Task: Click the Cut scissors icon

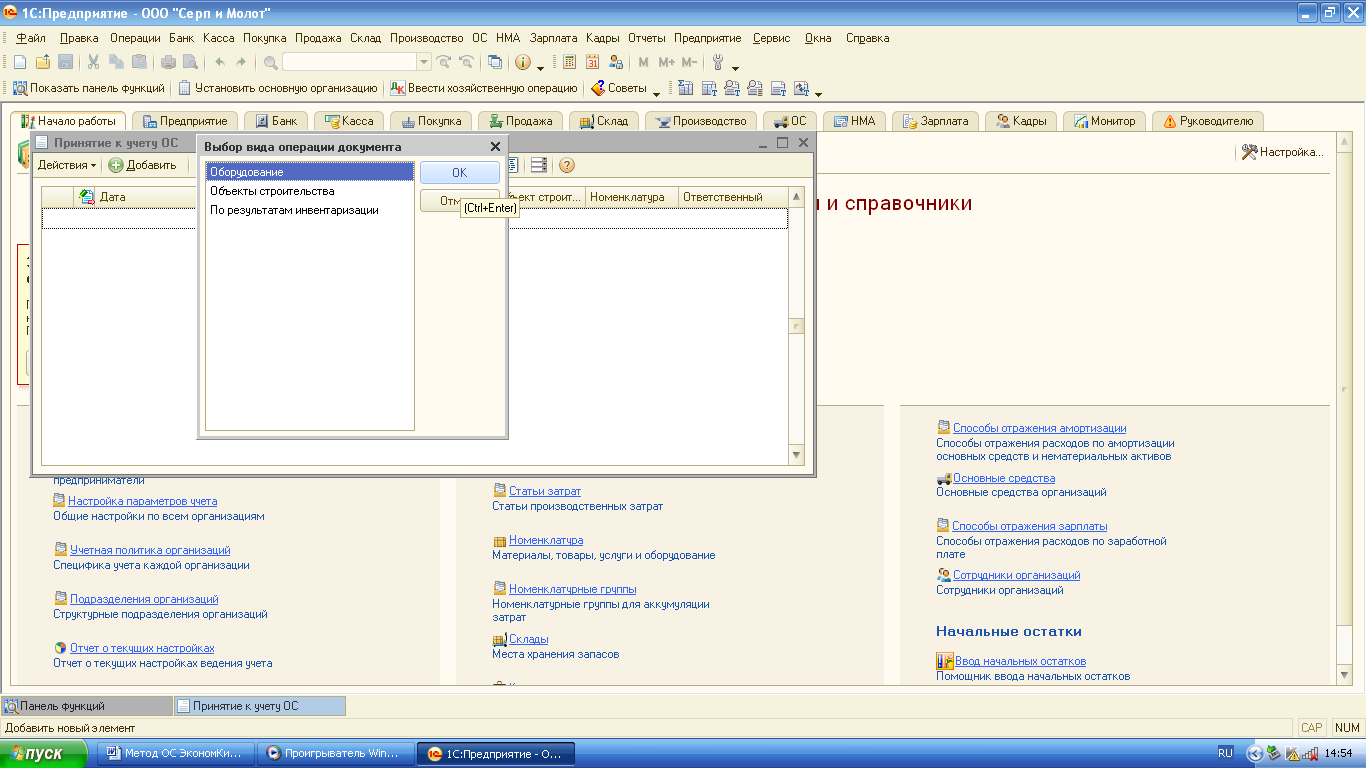Action: coord(93,62)
